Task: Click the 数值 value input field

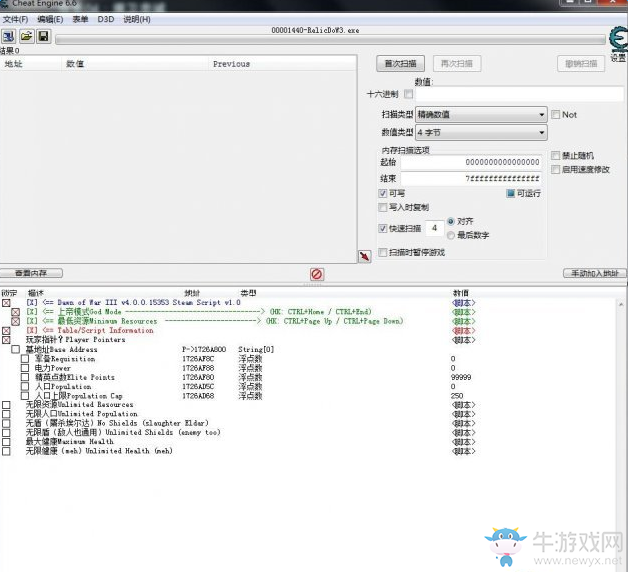Action: (519, 95)
